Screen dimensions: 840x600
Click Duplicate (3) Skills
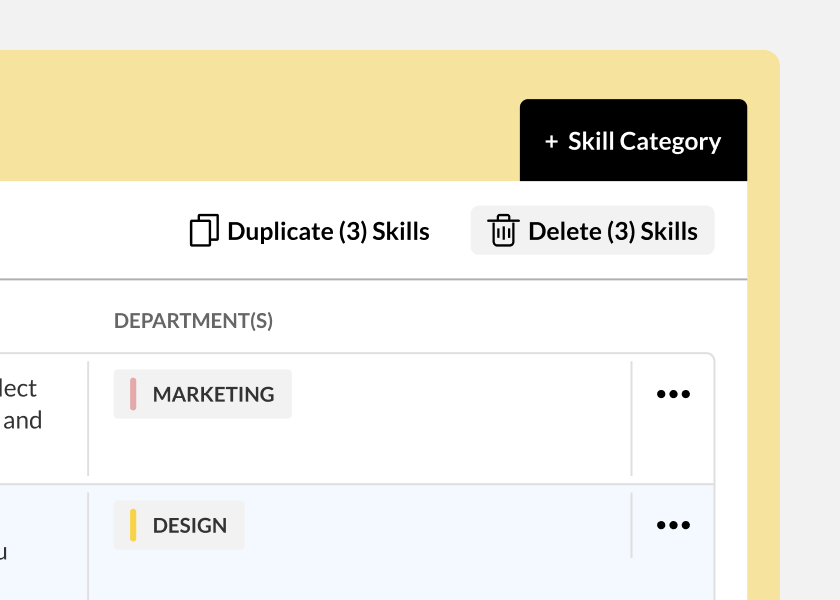(x=310, y=230)
